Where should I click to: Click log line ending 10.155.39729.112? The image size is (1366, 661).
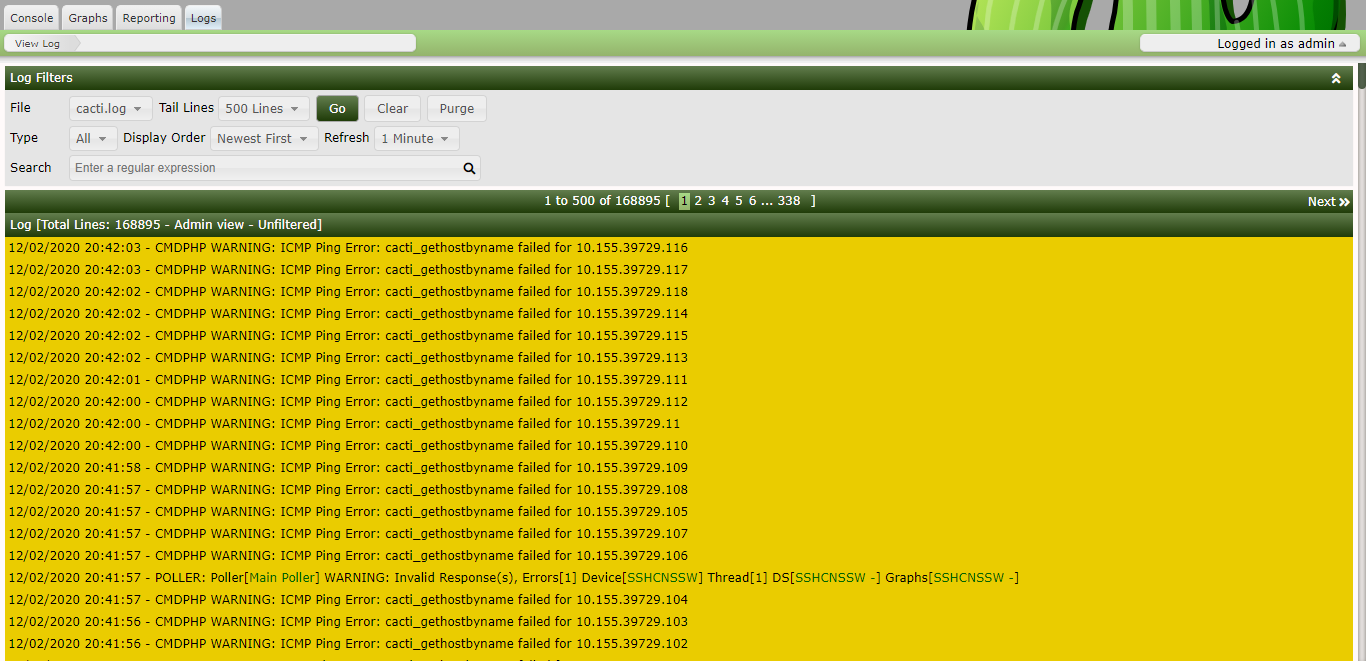tap(348, 402)
